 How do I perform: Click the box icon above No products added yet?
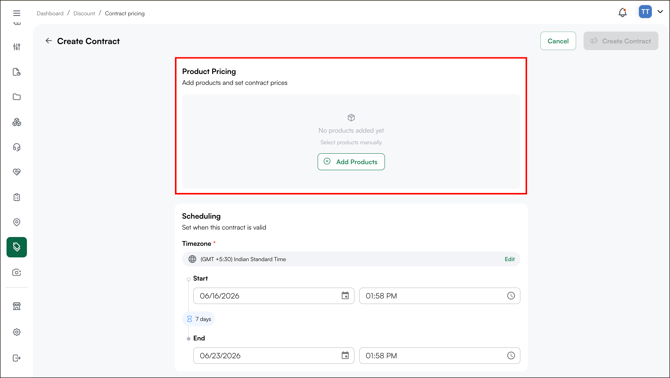click(x=351, y=117)
